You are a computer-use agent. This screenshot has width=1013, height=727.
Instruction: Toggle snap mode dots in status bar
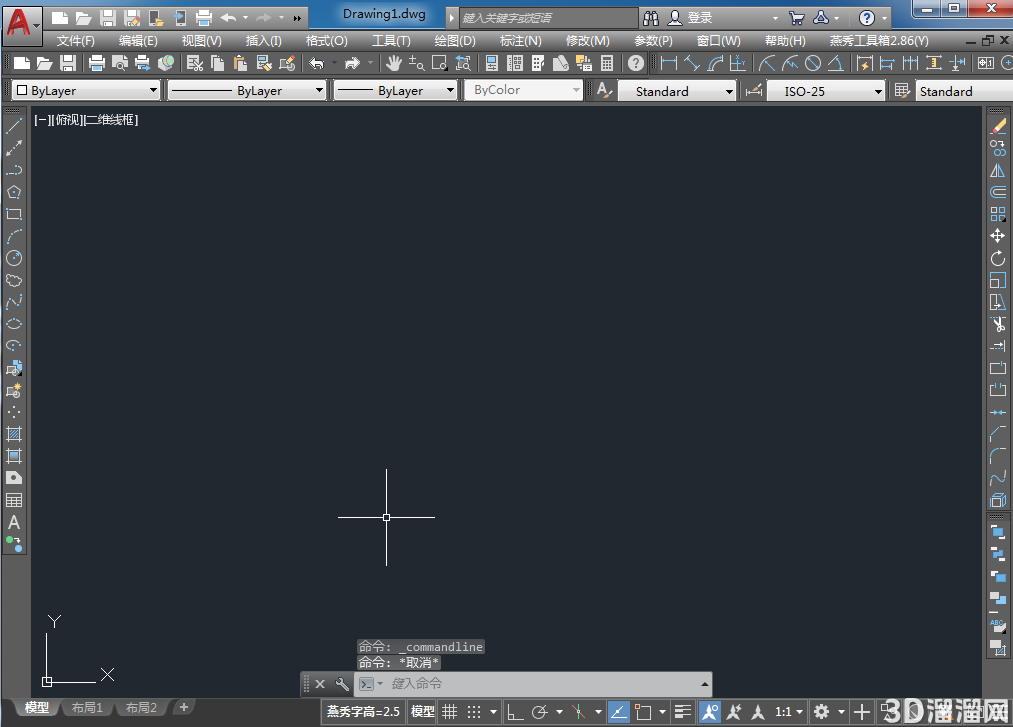pos(474,712)
